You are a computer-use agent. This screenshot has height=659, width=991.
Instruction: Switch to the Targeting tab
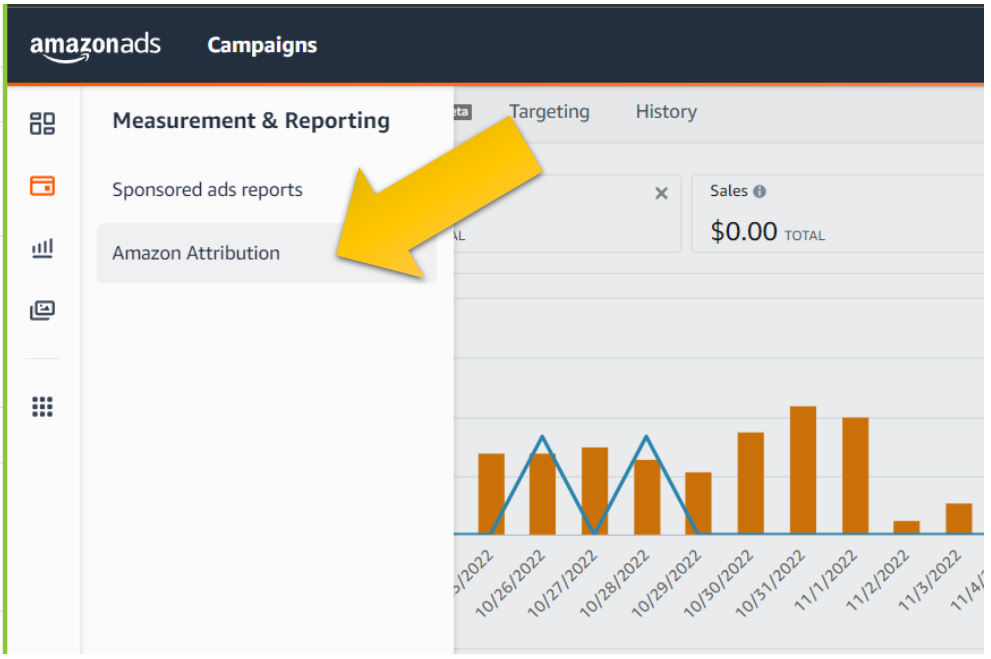tap(549, 112)
